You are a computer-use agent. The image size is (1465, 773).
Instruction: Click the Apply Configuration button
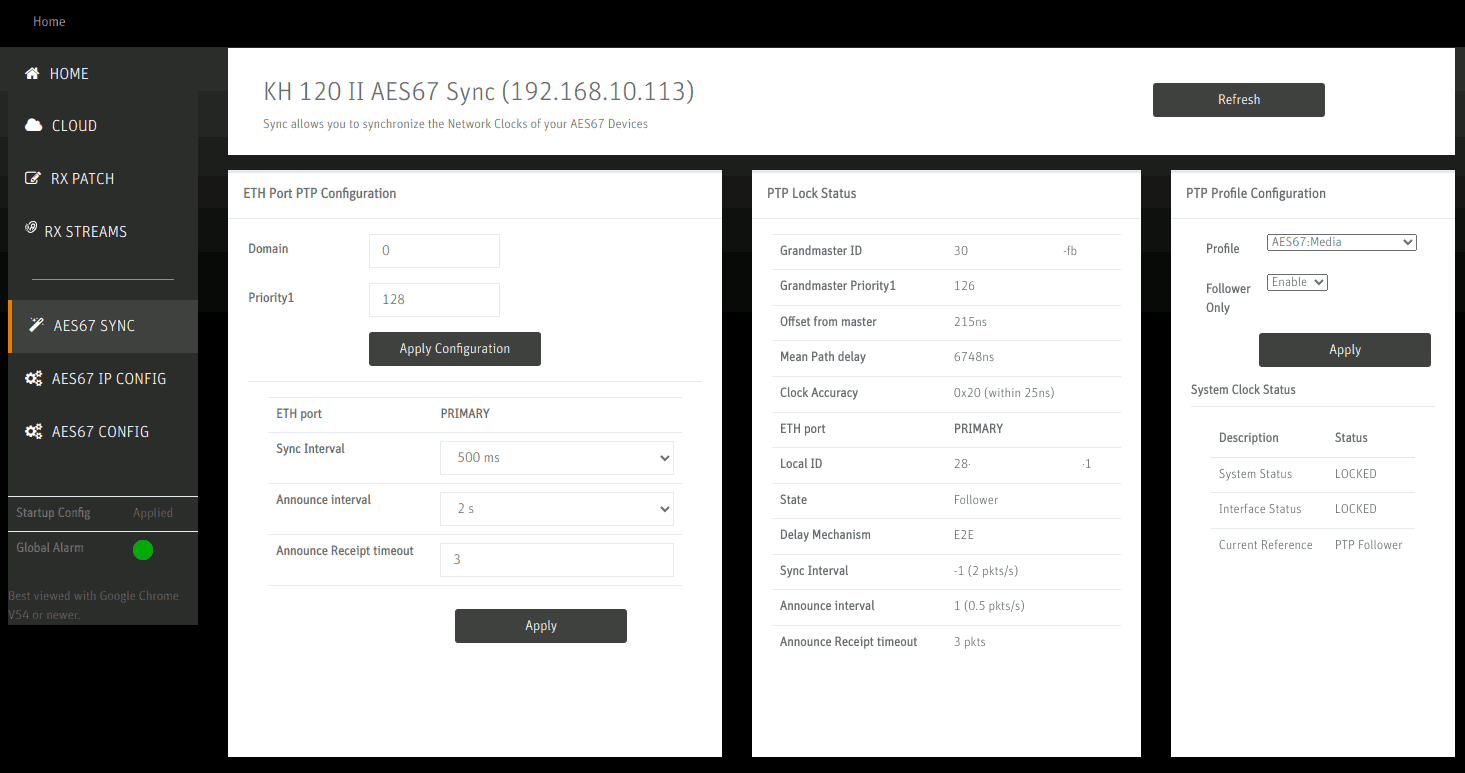455,349
